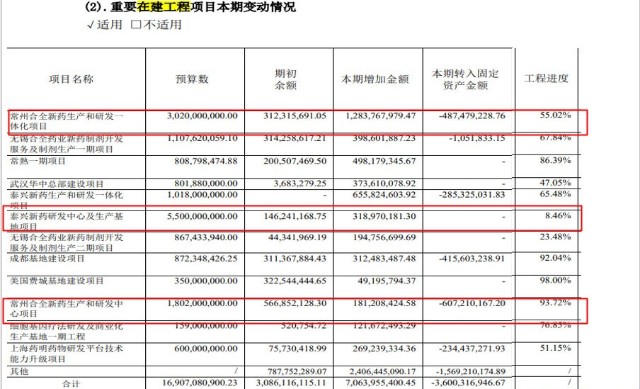Select project name 泰兴新药研发中心及生产基地项目
The image size is (640, 389).
click(x=66, y=221)
